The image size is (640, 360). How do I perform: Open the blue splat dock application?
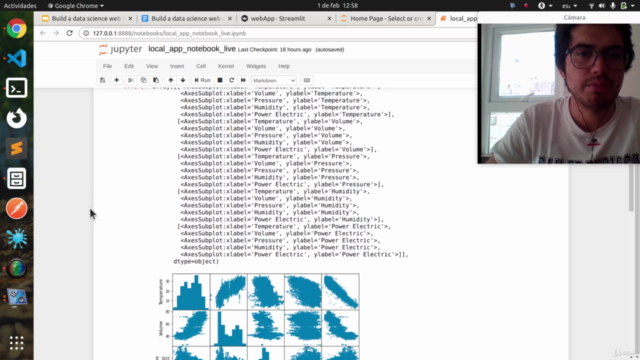pos(16,238)
